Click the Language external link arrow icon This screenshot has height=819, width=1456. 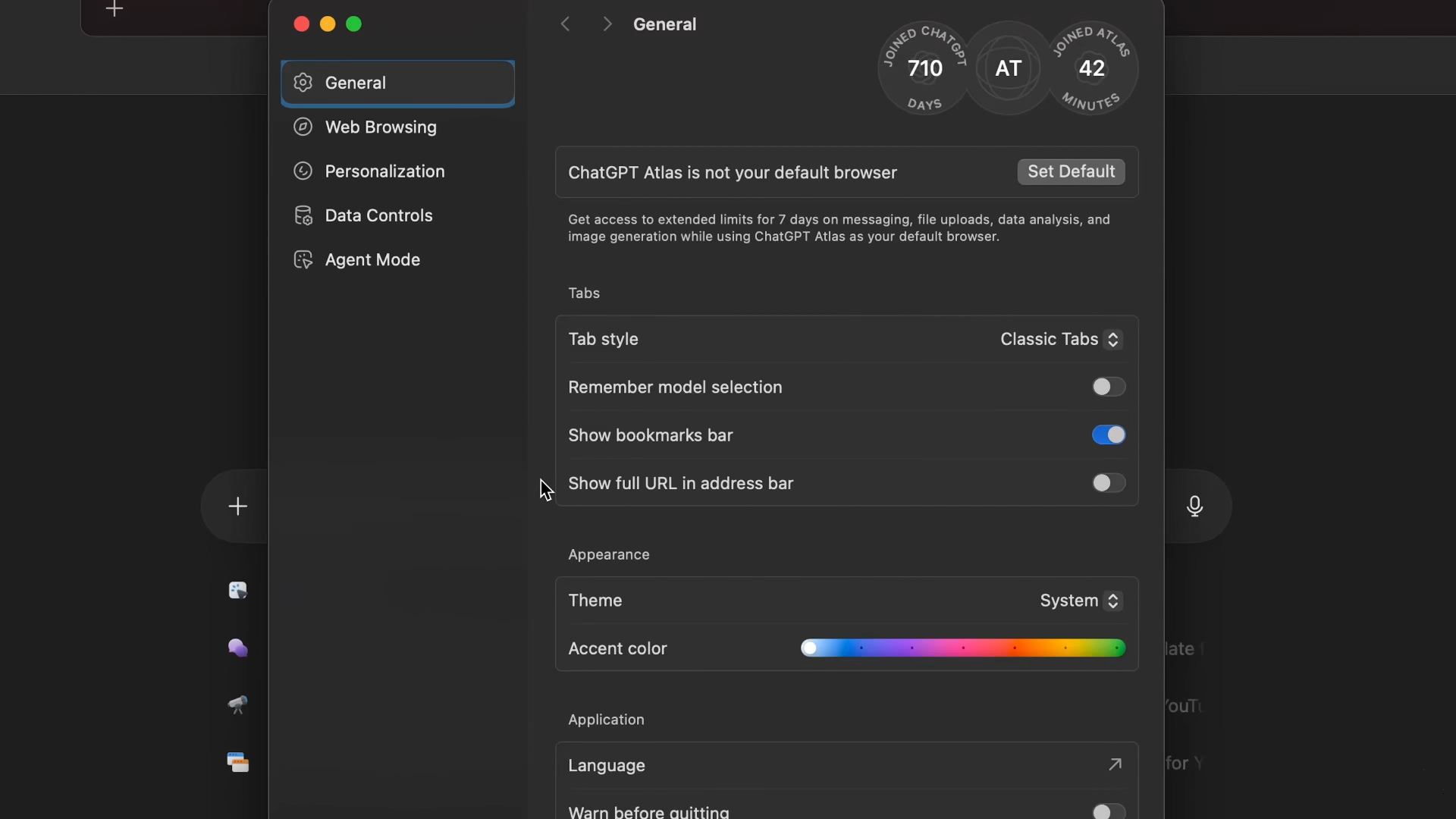tap(1114, 764)
